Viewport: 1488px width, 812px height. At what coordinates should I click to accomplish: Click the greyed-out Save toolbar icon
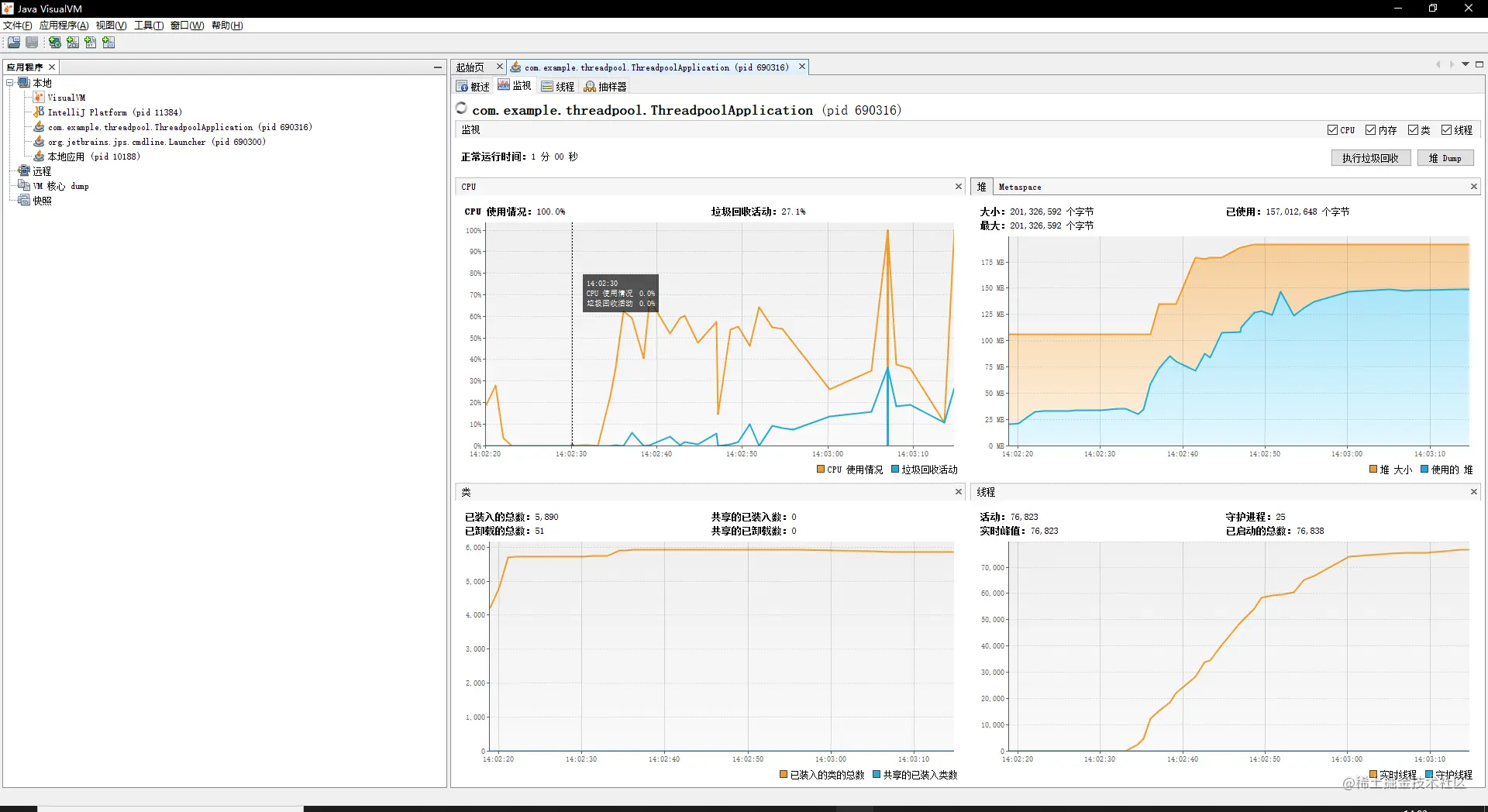pyautogui.click(x=32, y=43)
